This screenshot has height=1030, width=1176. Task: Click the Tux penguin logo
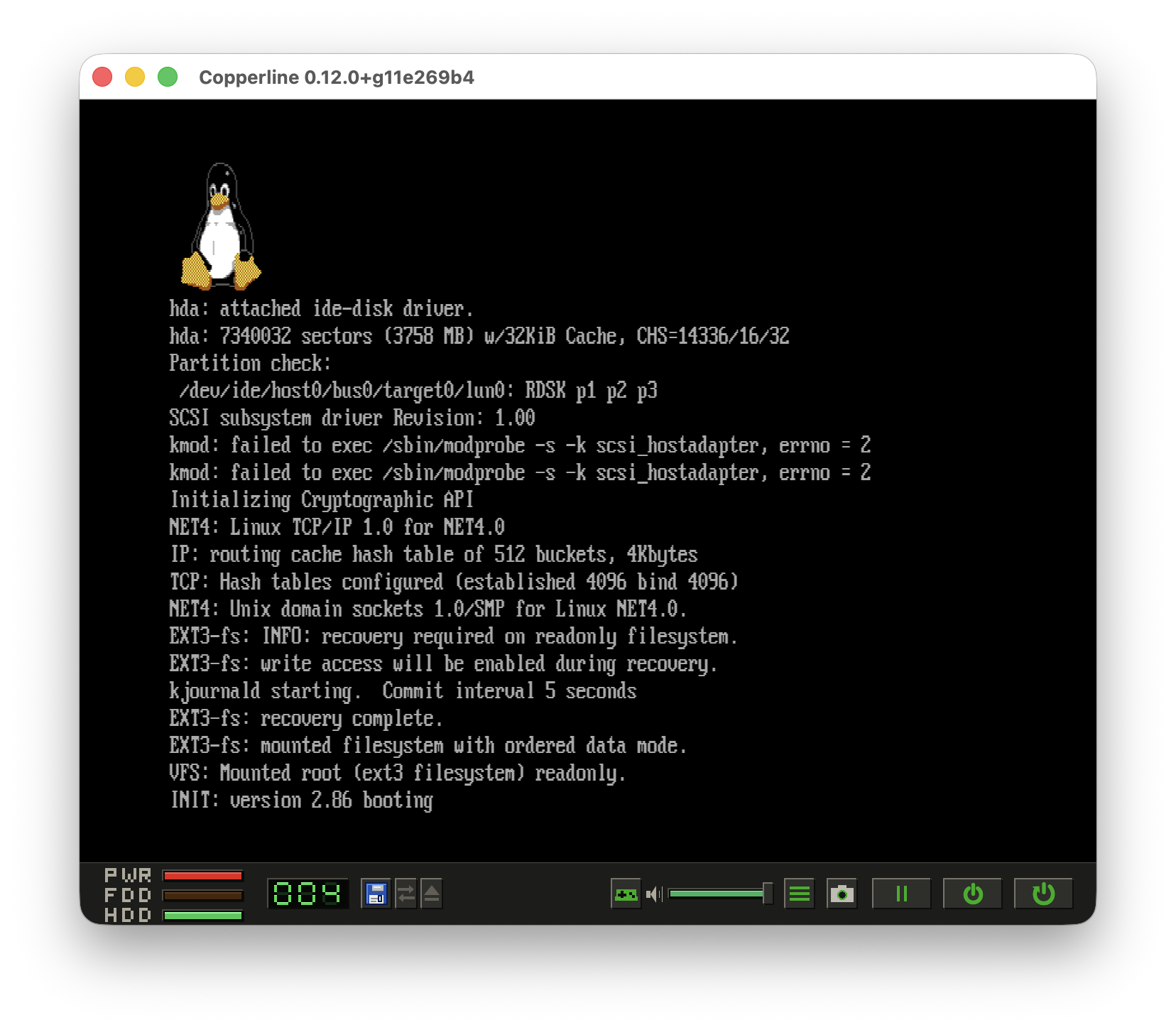[x=221, y=226]
